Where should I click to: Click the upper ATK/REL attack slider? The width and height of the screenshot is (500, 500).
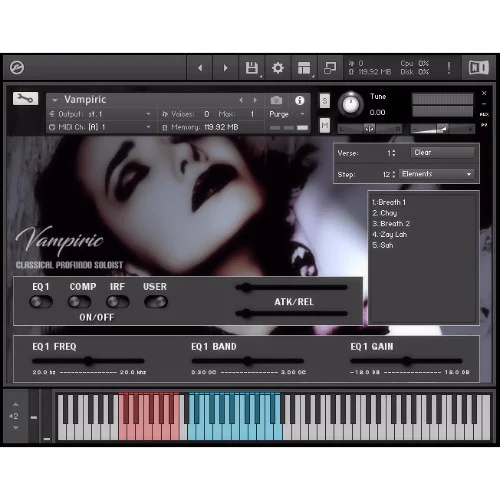click(x=292, y=287)
